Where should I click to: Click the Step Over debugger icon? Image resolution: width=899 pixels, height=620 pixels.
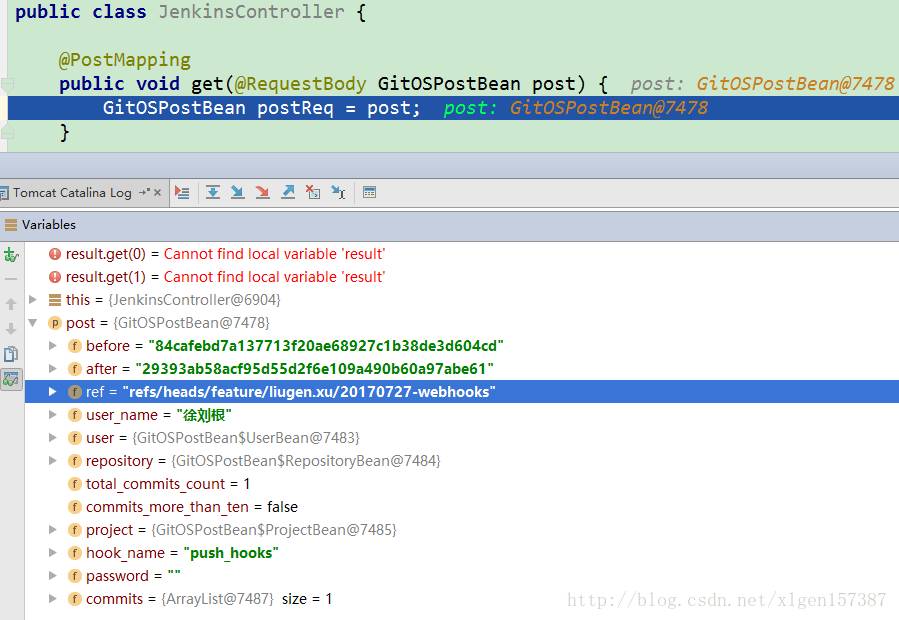click(x=213, y=193)
